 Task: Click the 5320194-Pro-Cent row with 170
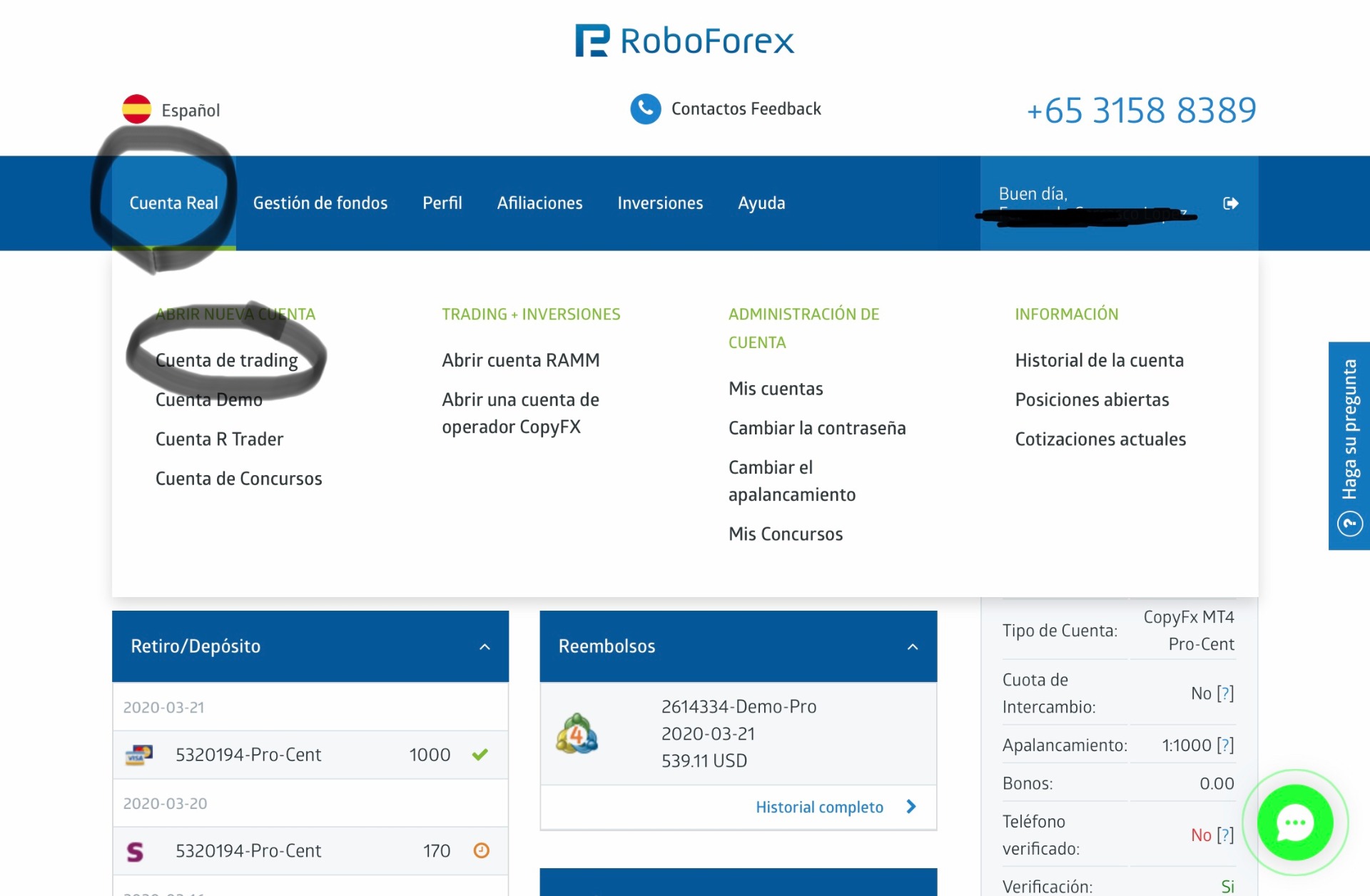[x=310, y=851]
